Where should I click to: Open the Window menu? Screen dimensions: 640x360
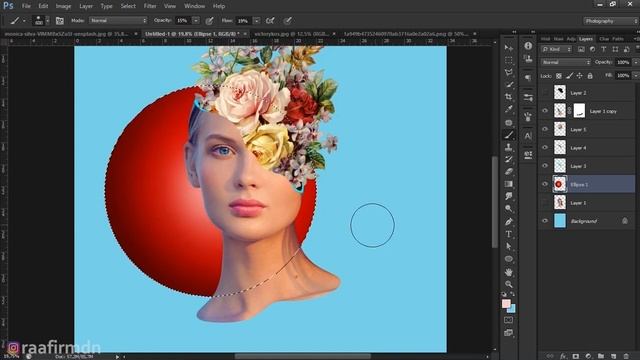pyautogui.click(x=194, y=6)
